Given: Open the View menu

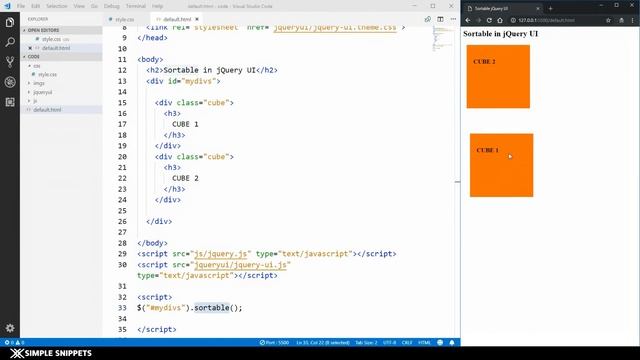Looking at the screenshot, I should (x=79, y=6).
